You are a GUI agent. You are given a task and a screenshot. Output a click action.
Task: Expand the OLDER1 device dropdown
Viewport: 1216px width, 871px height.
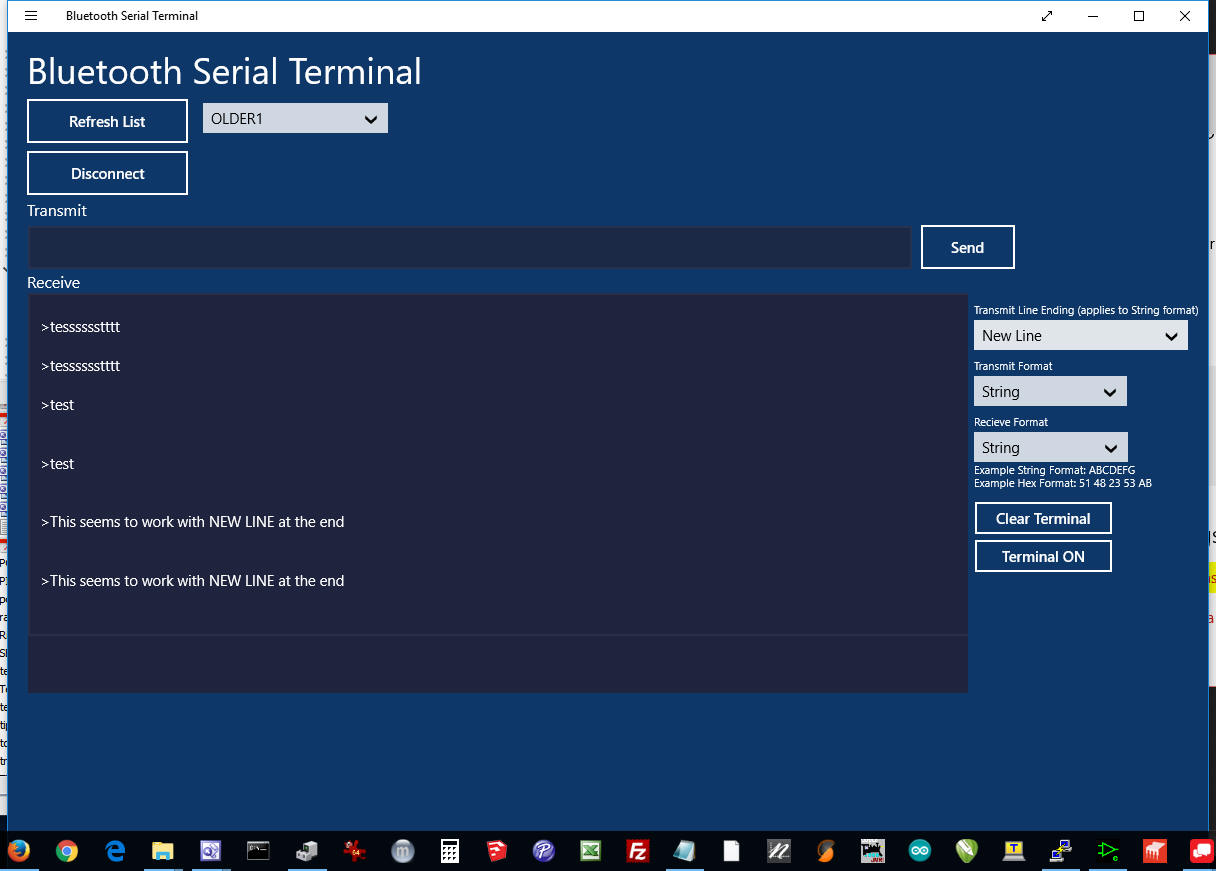click(x=295, y=119)
